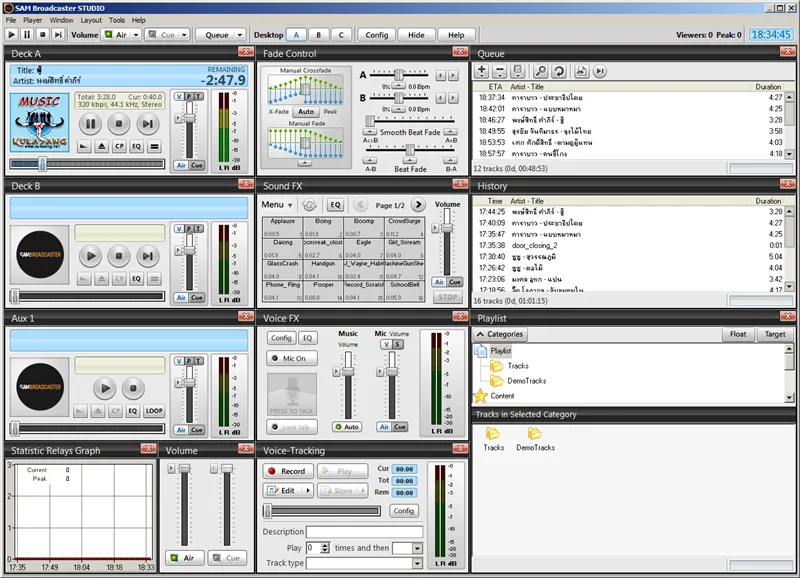Toggle Air in the Volume panel
The height and width of the screenshot is (578, 800).
[x=184, y=558]
